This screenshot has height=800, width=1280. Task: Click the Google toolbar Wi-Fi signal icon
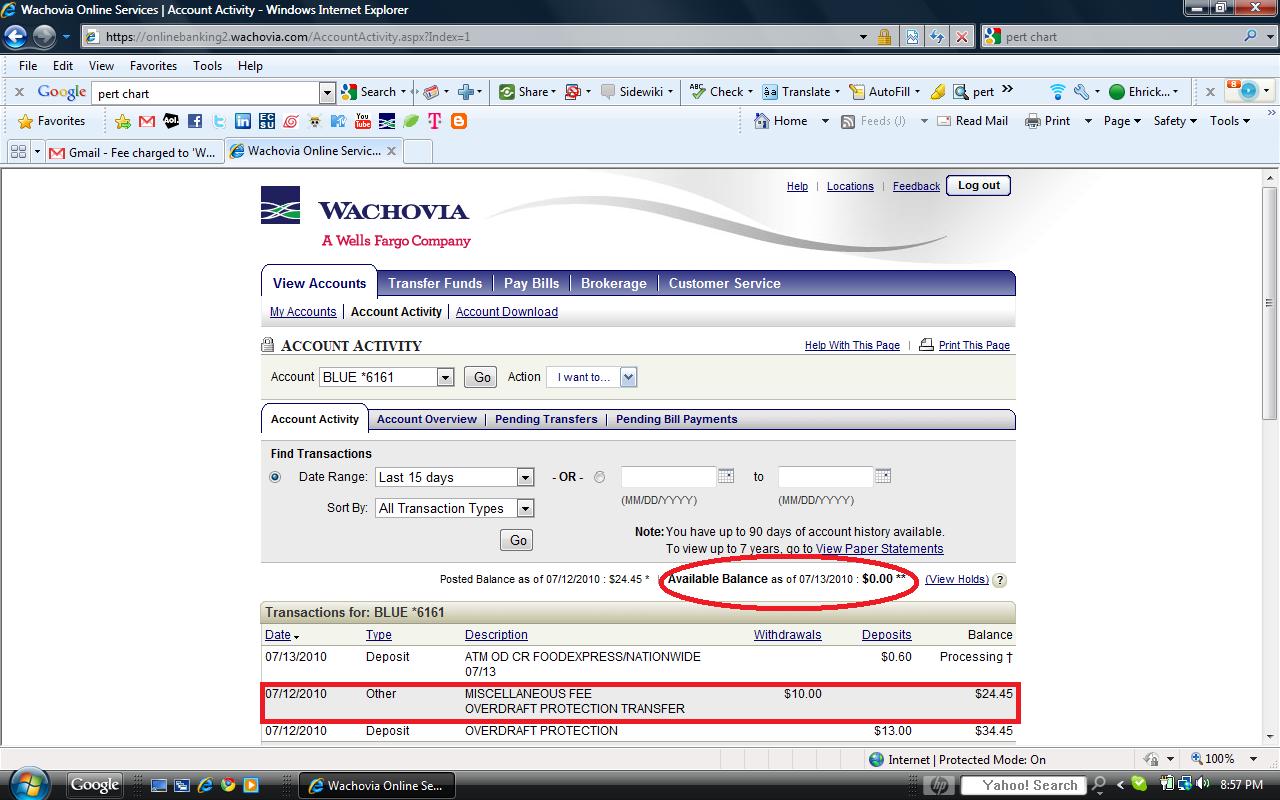pyautogui.click(x=1057, y=92)
